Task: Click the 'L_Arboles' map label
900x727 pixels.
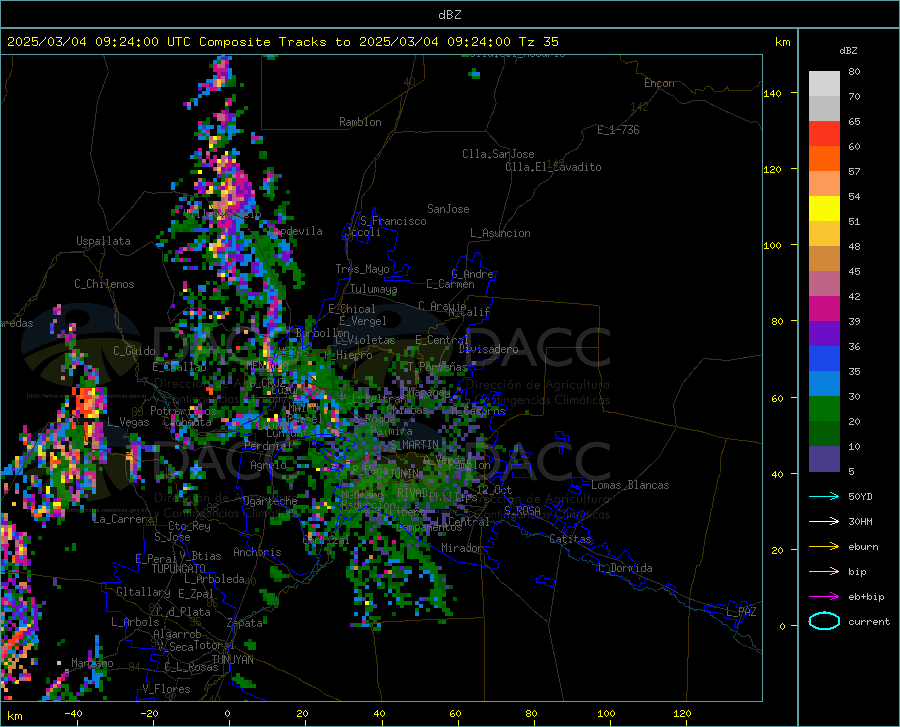Action: [x=135, y=622]
